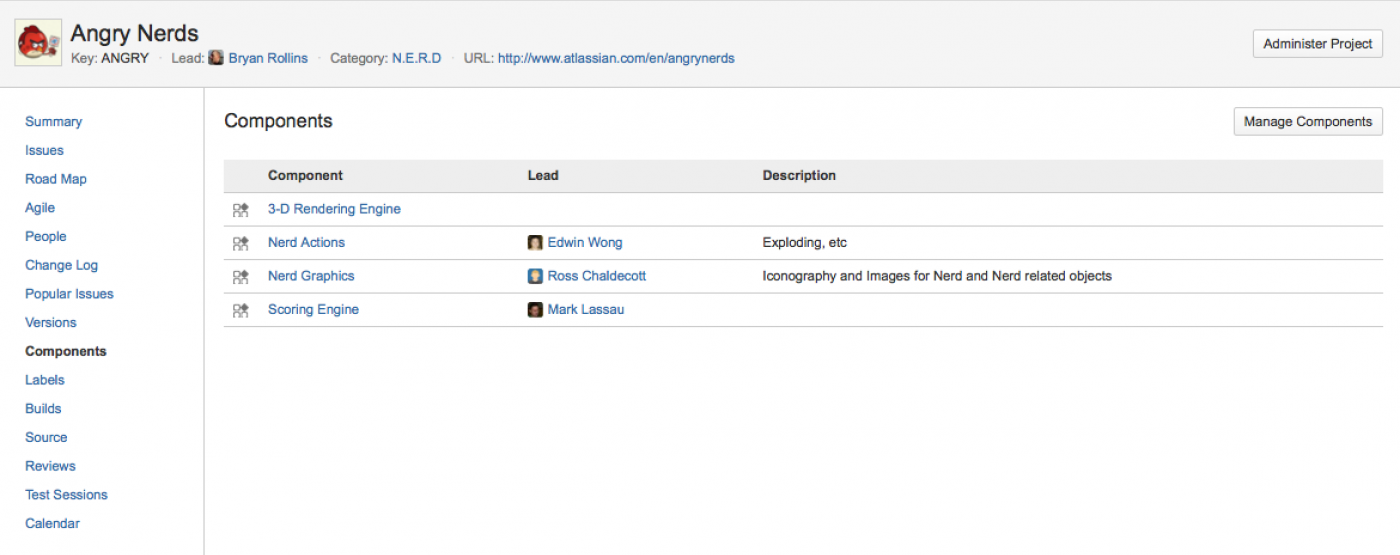Screen dimensions: 1400x555
Task: Open the Popular Issues sidebar tab
Action: pyautogui.click(x=69, y=294)
